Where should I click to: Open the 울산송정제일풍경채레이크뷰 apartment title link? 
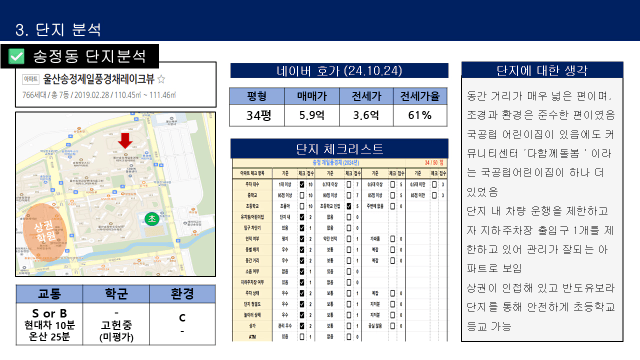[99, 79]
